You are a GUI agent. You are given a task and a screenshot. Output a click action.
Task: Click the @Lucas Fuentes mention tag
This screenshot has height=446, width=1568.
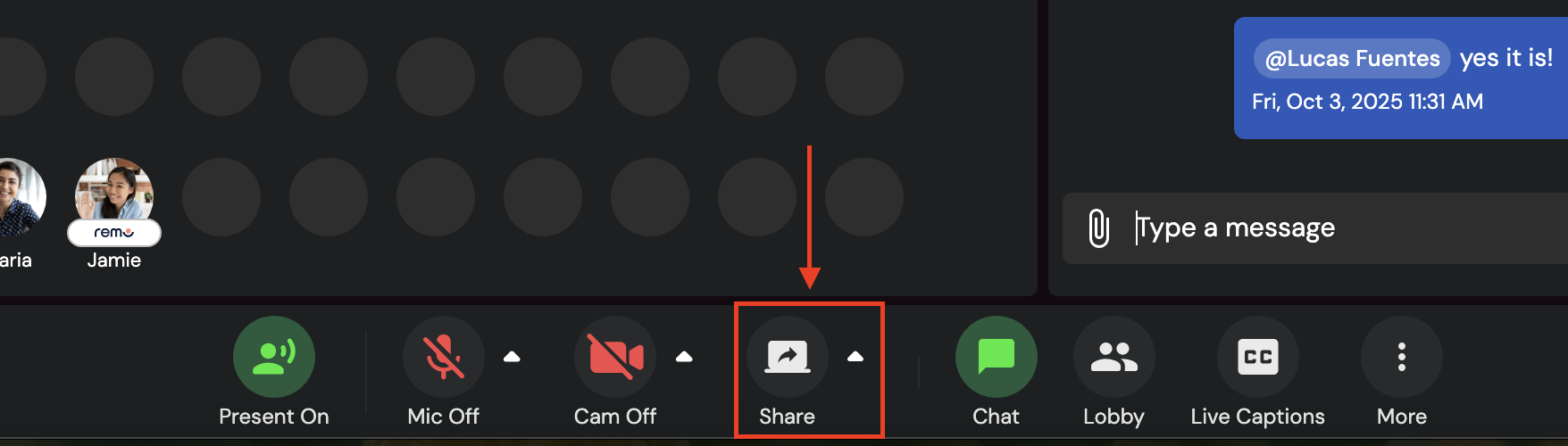pyautogui.click(x=1352, y=59)
